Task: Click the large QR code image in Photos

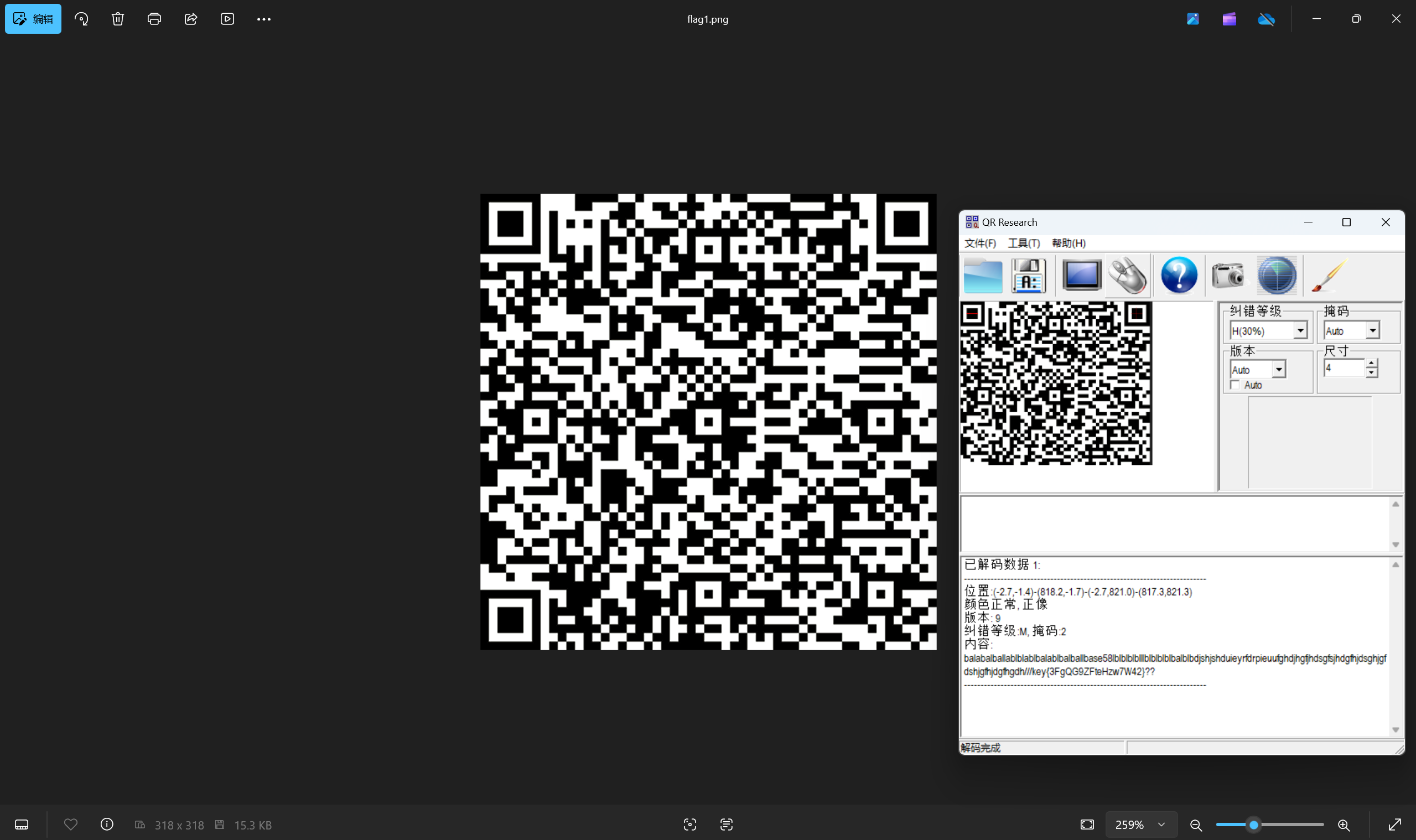Action: coord(708,422)
